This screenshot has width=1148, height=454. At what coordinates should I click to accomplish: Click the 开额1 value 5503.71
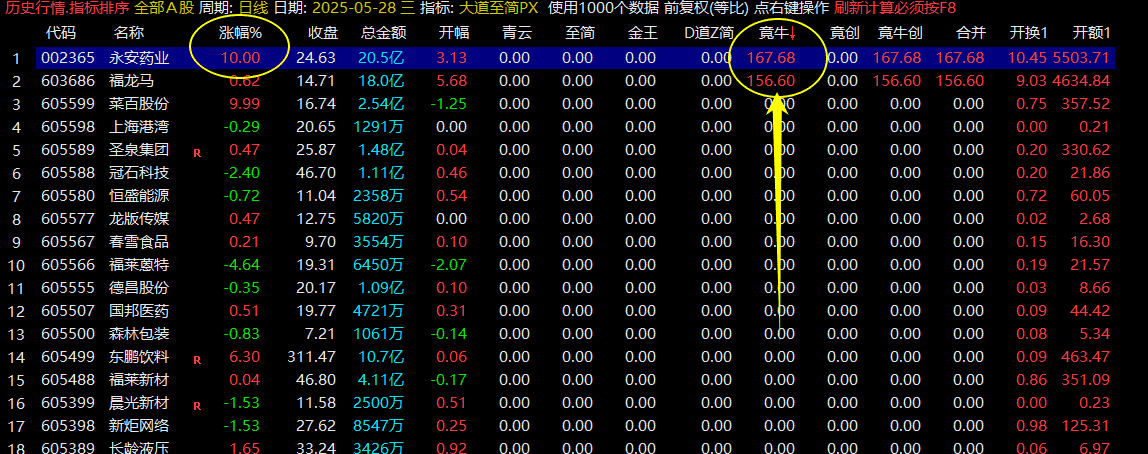pos(1081,58)
